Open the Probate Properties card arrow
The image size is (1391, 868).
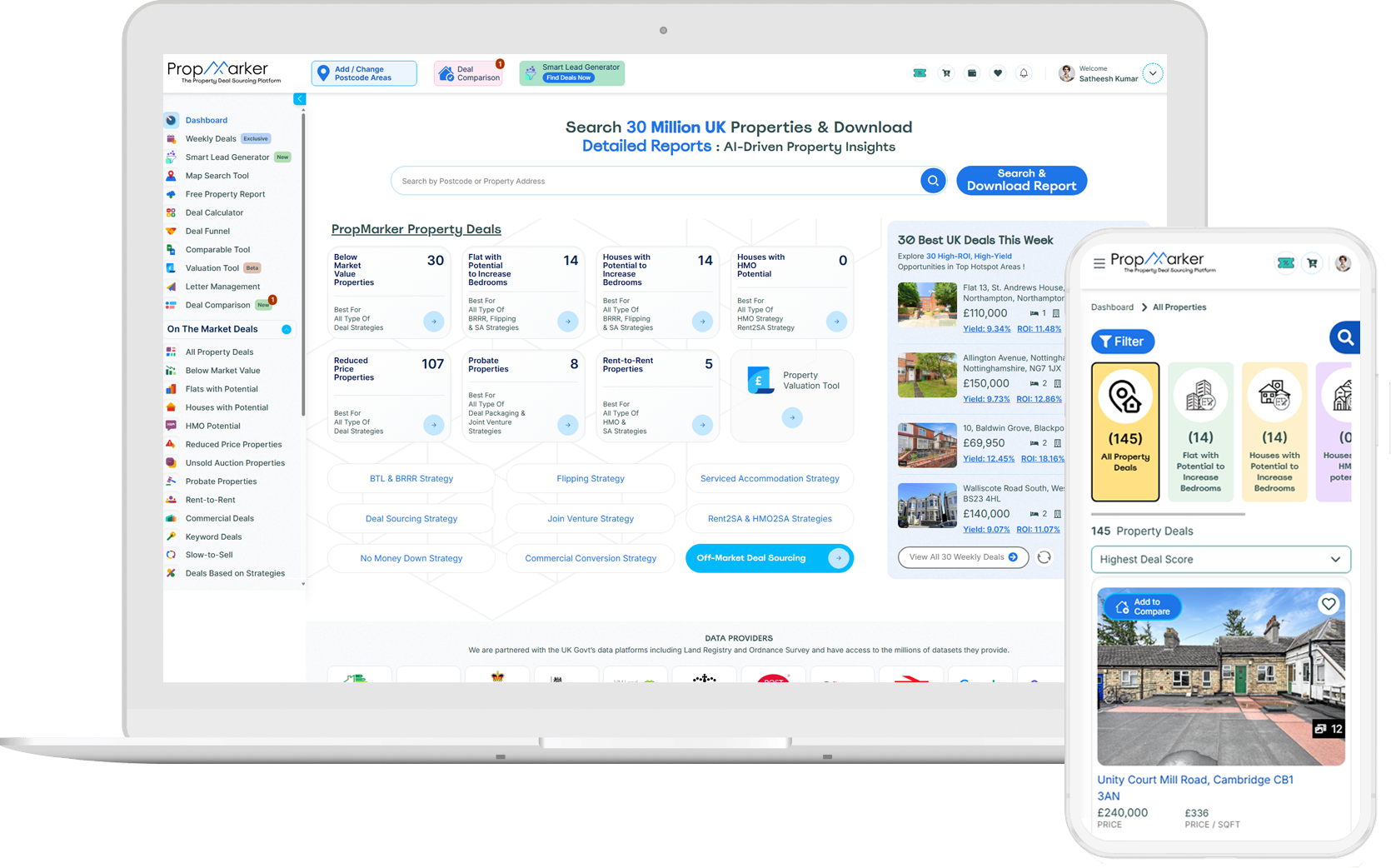point(568,425)
